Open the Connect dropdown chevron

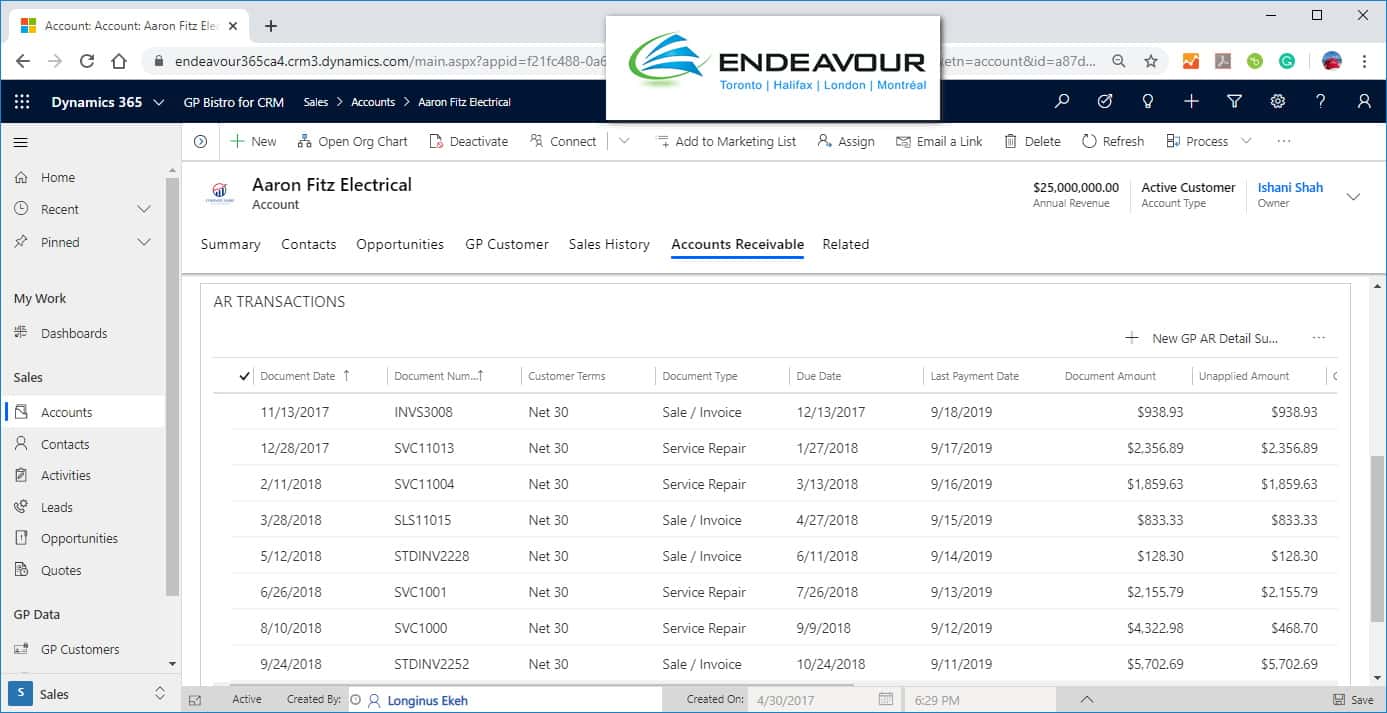tap(624, 141)
